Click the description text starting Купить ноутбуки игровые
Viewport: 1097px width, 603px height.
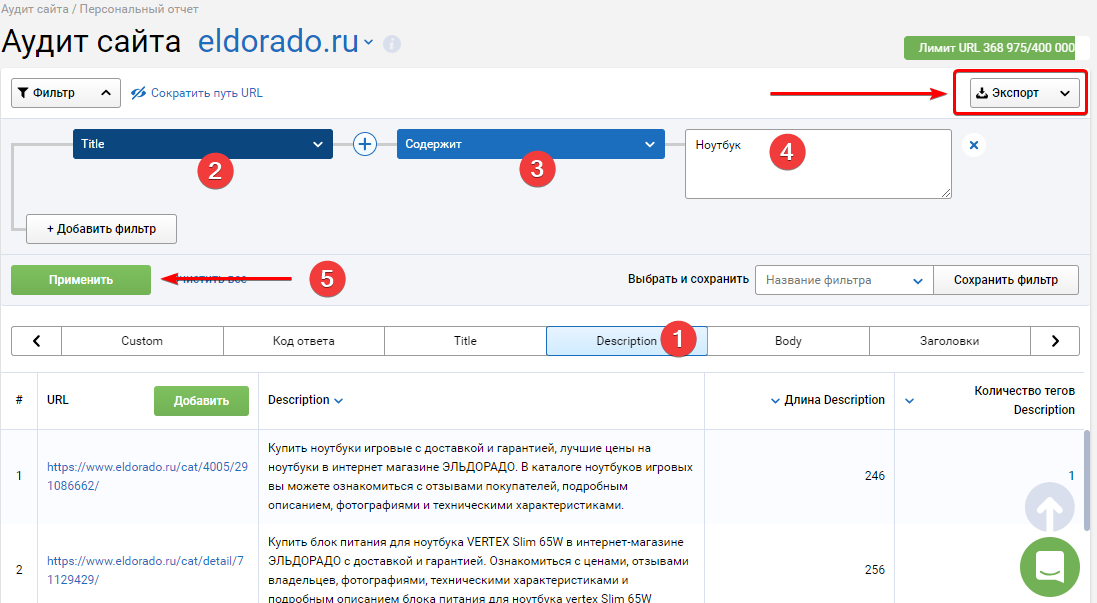481,476
